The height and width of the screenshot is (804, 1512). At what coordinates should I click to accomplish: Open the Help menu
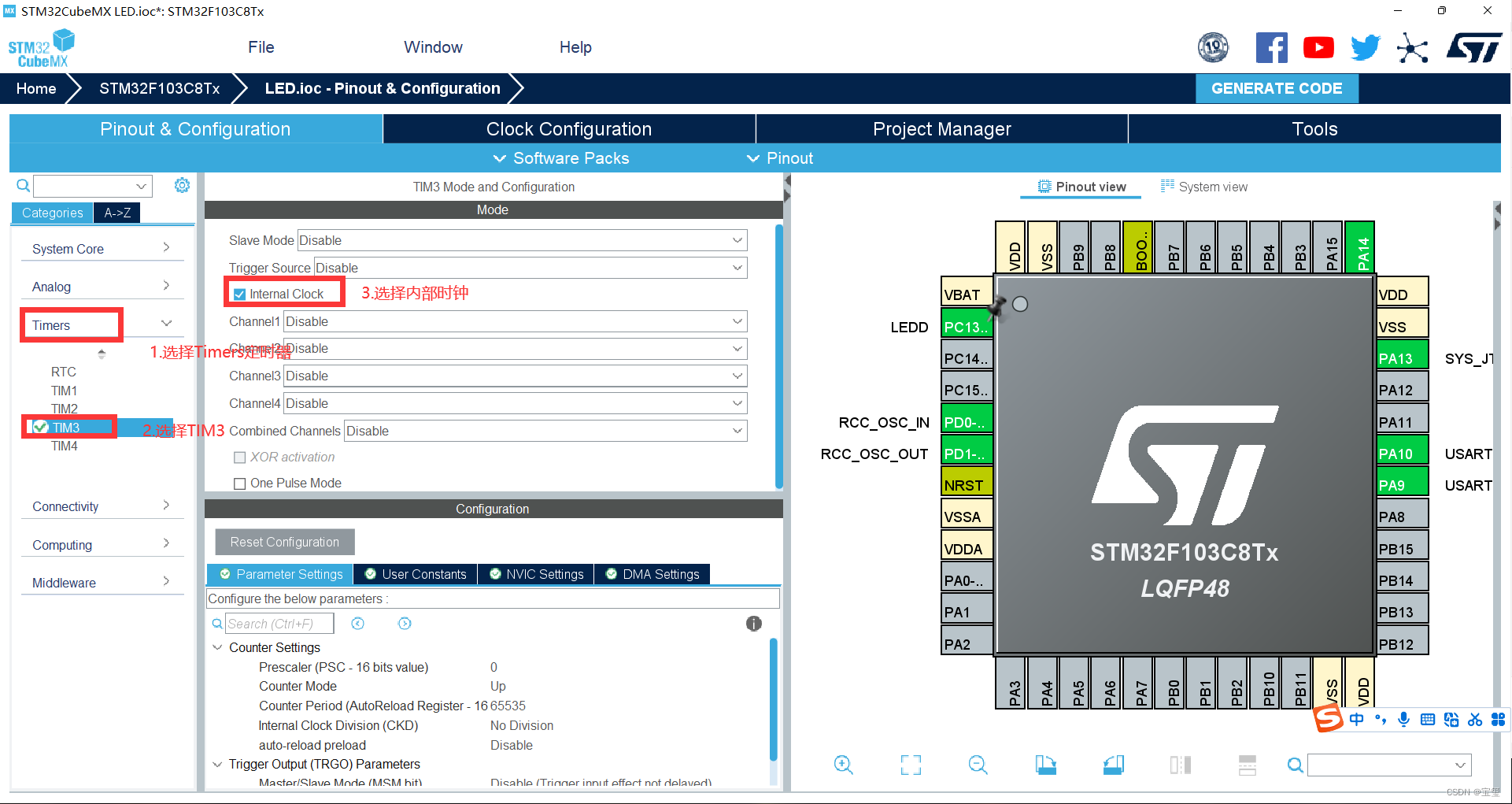(575, 47)
